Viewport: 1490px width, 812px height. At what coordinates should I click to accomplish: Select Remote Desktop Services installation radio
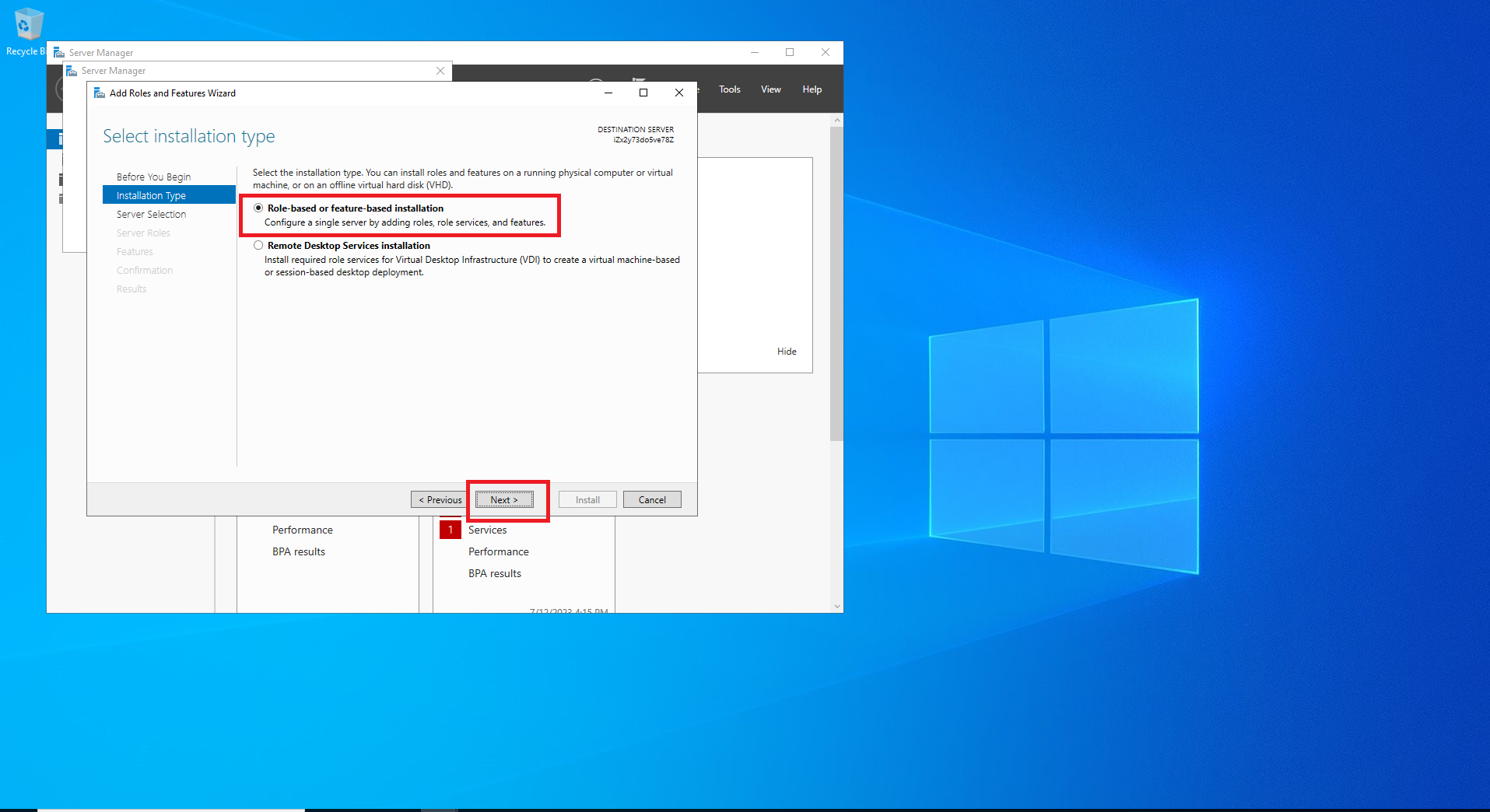tap(258, 245)
